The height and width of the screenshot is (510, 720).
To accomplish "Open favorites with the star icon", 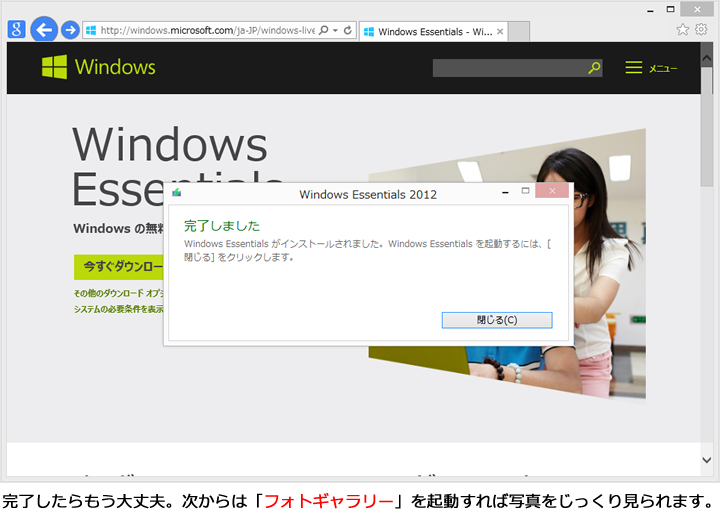I will (x=683, y=30).
